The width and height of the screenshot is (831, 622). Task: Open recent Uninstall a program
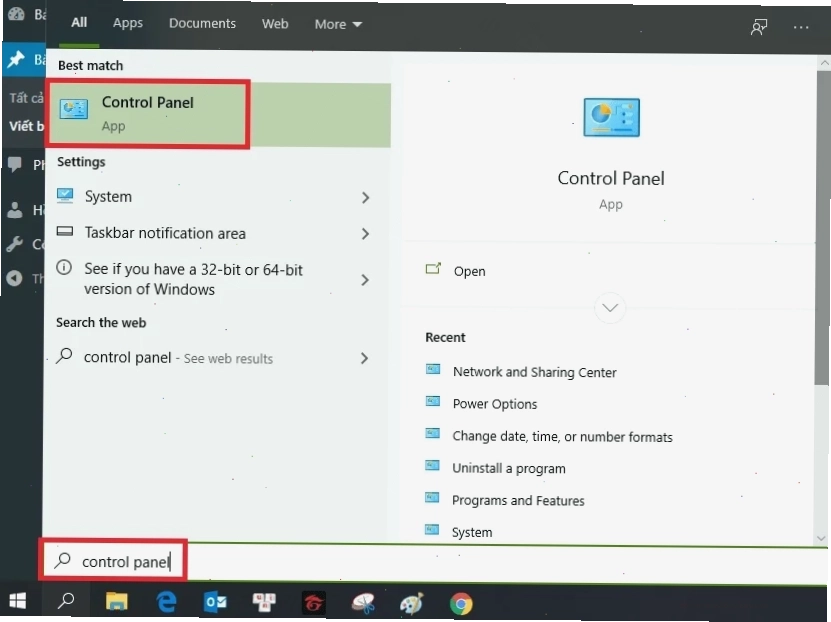[x=509, y=468]
